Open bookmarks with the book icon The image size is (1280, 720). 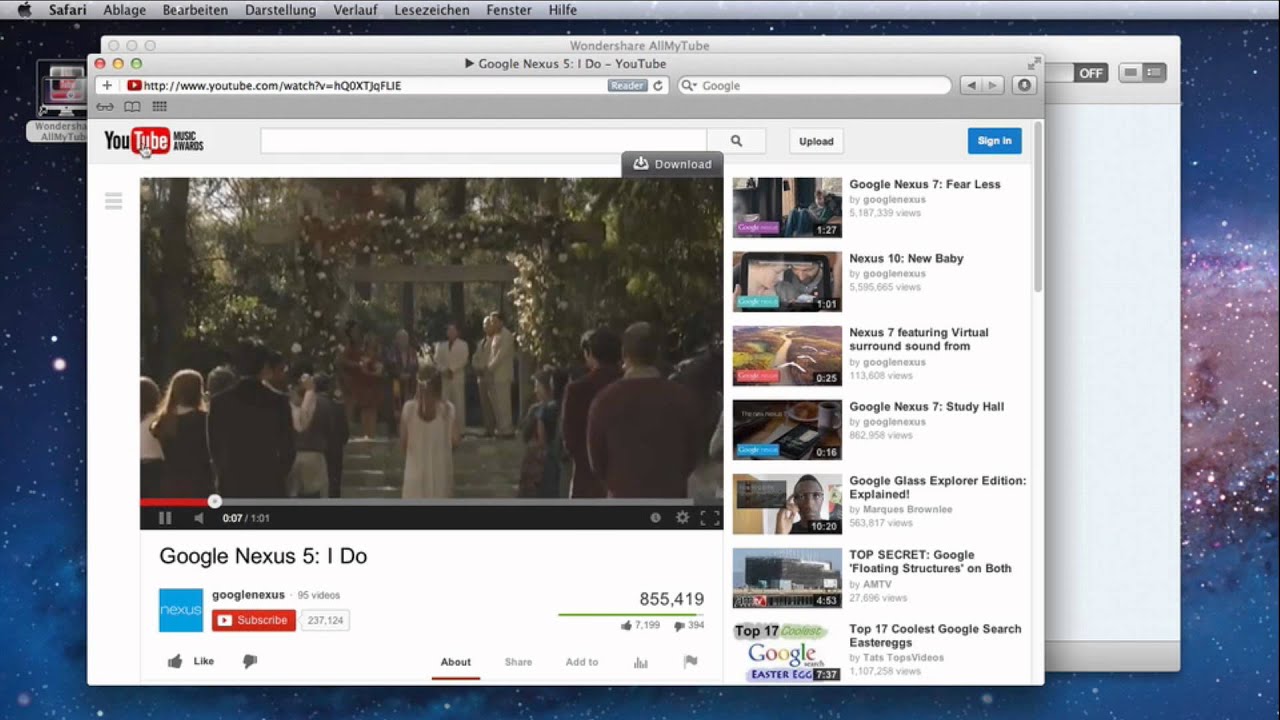click(132, 106)
